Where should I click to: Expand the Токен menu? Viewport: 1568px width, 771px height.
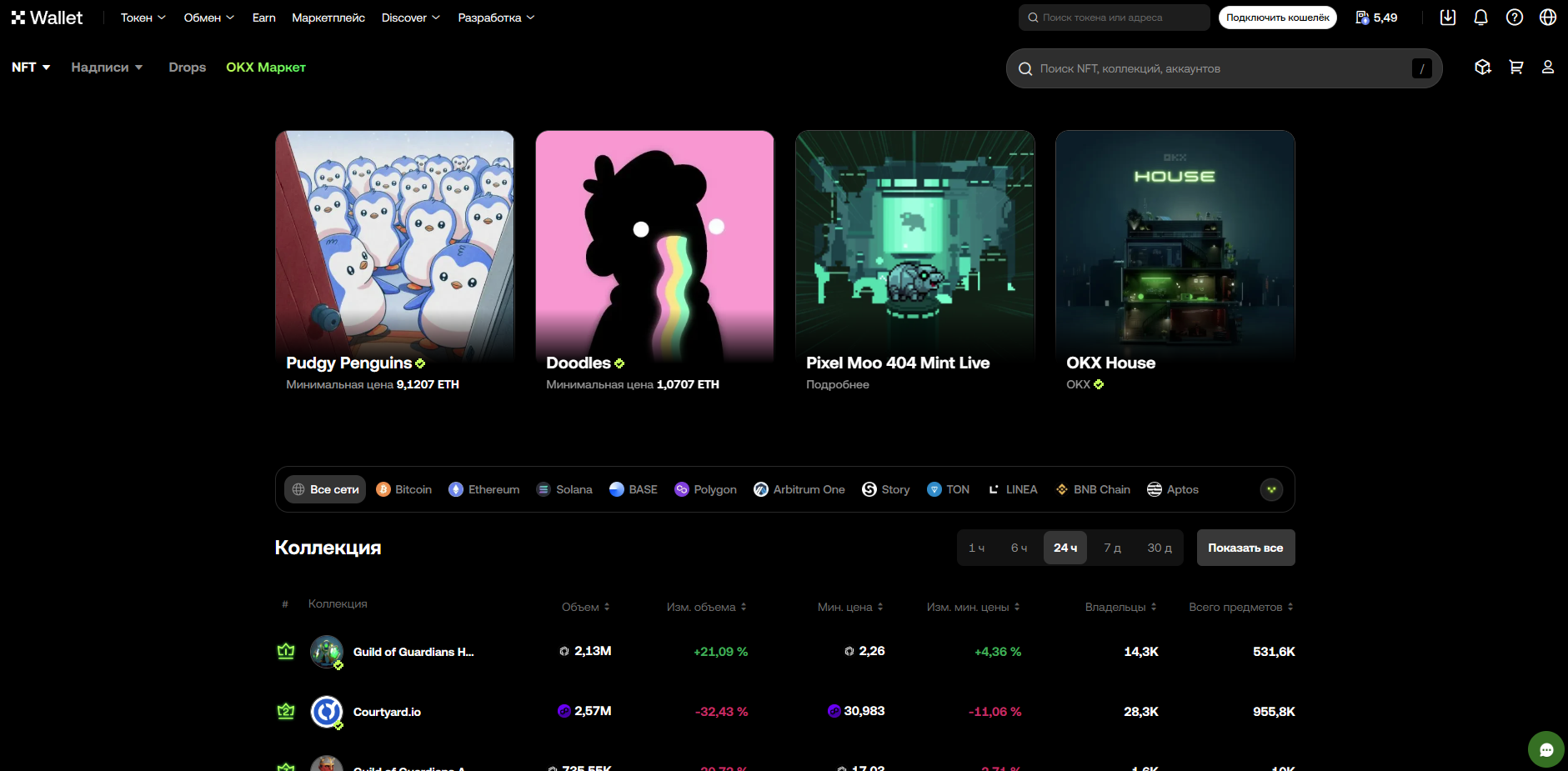pos(143,18)
